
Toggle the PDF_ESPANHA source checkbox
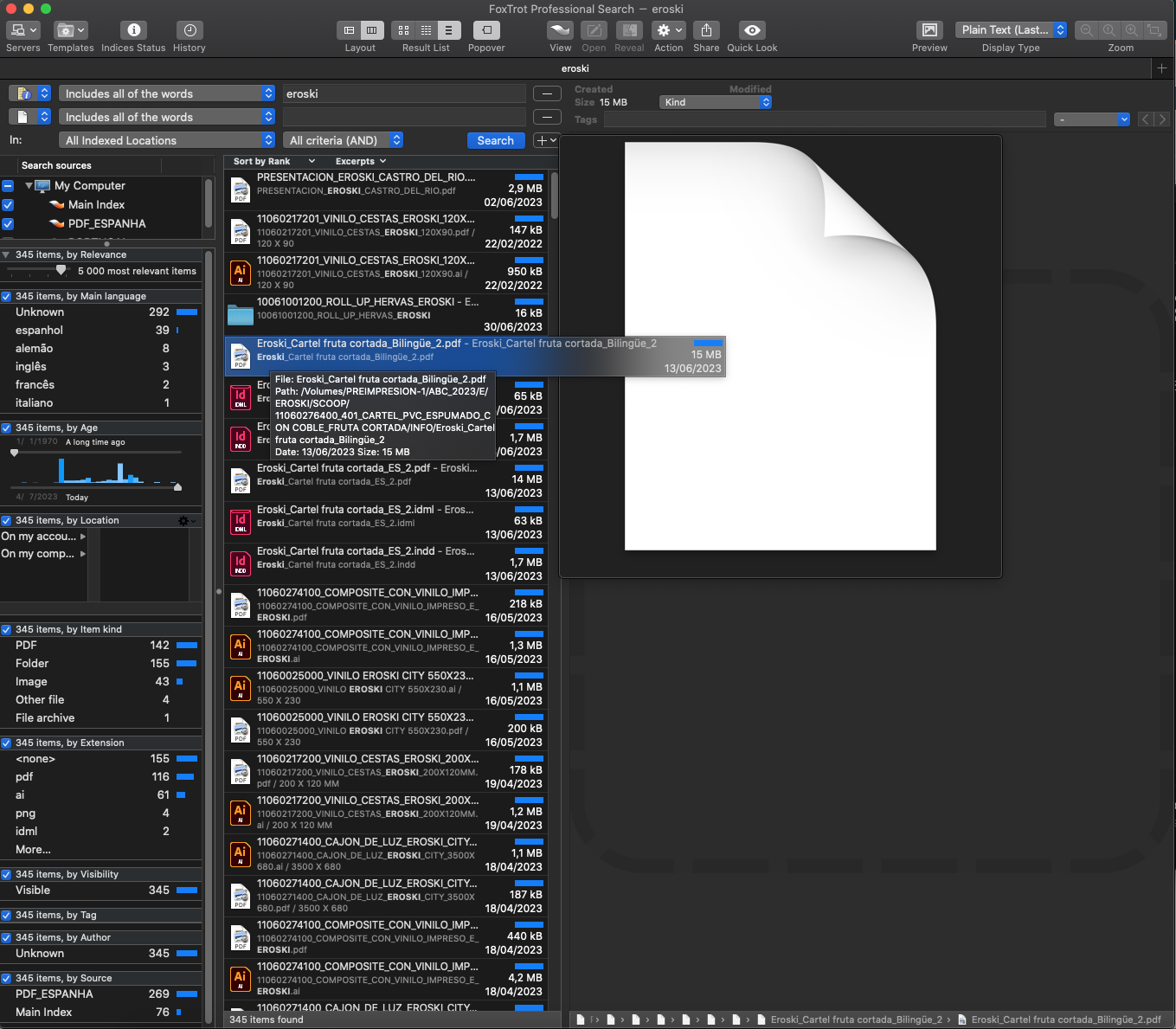pyautogui.click(x=8, y=224)
